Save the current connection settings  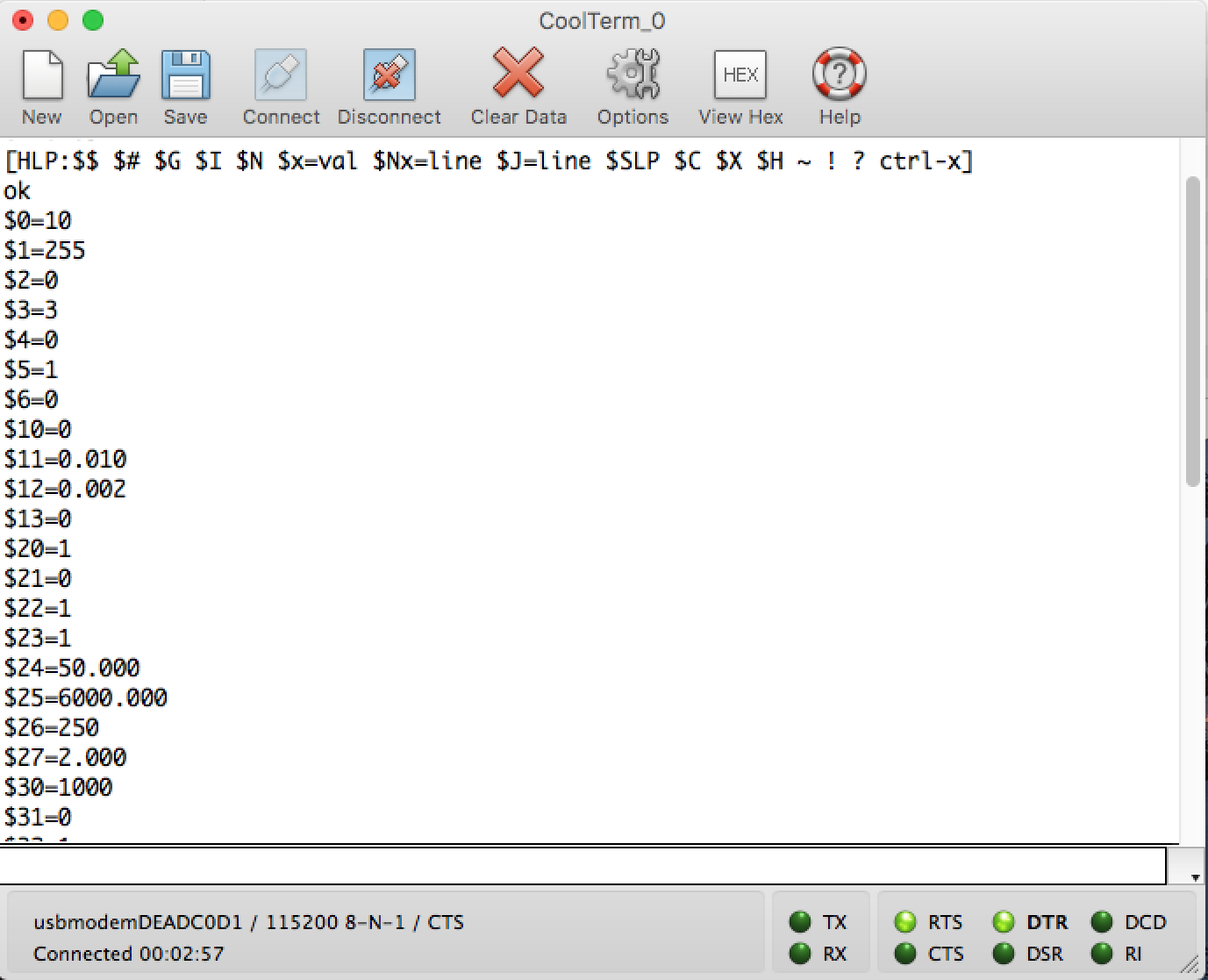(x=185, y=83)
